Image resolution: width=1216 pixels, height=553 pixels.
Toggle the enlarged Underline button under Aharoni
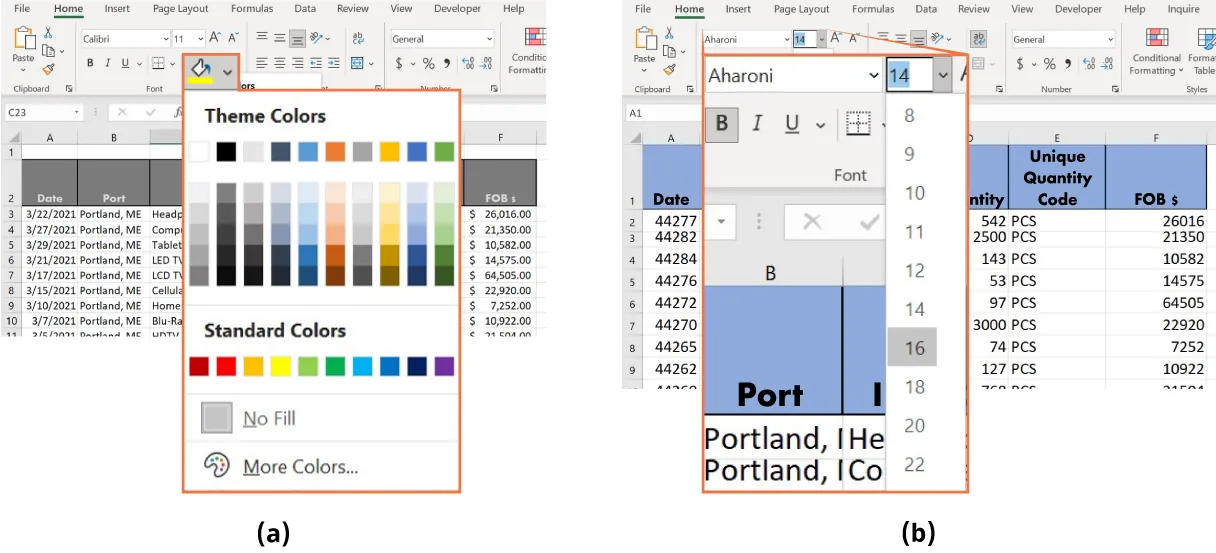click(791, 124)
